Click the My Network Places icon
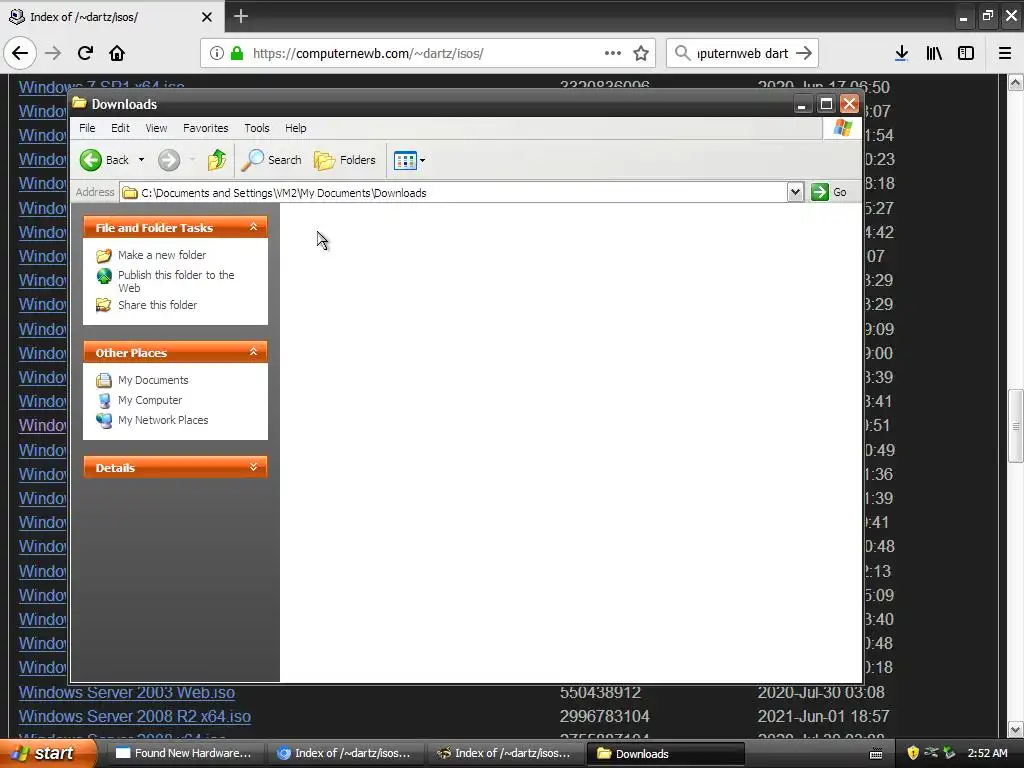1024x768 pixels. coord(104,420)
